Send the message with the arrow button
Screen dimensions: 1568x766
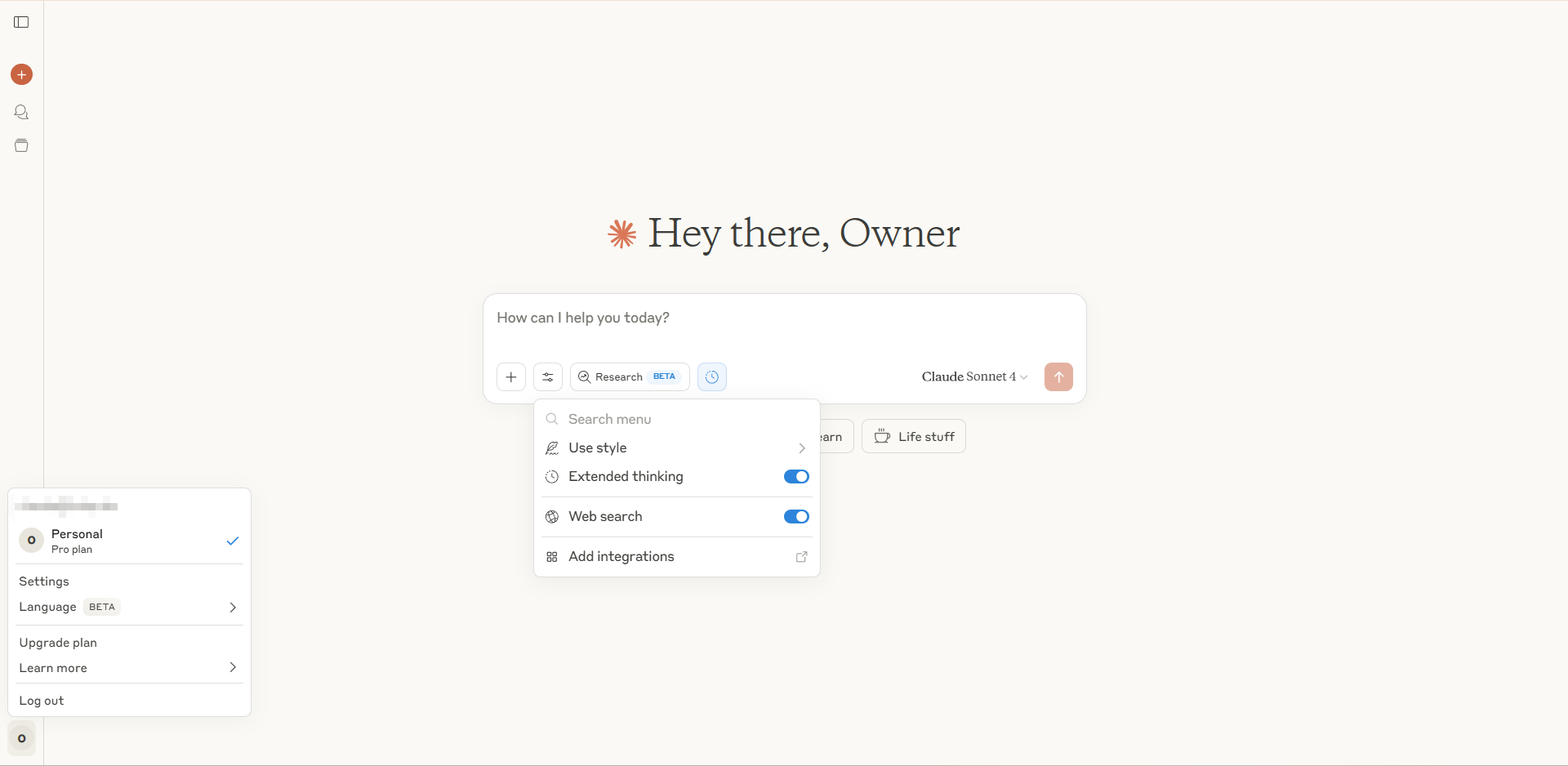1058,376
